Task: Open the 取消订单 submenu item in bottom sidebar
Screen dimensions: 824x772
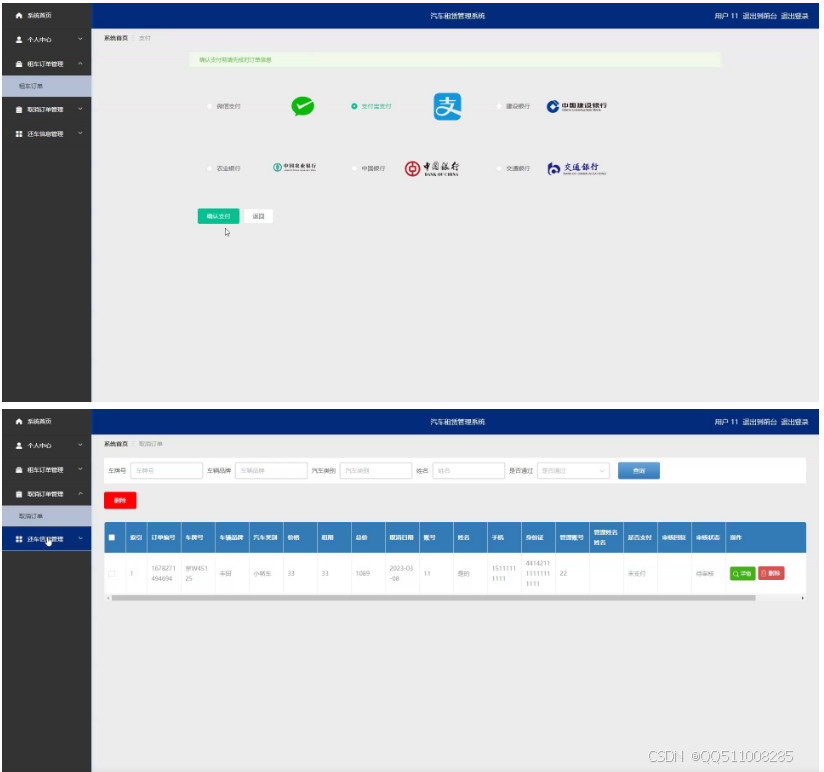Action: 47,516
